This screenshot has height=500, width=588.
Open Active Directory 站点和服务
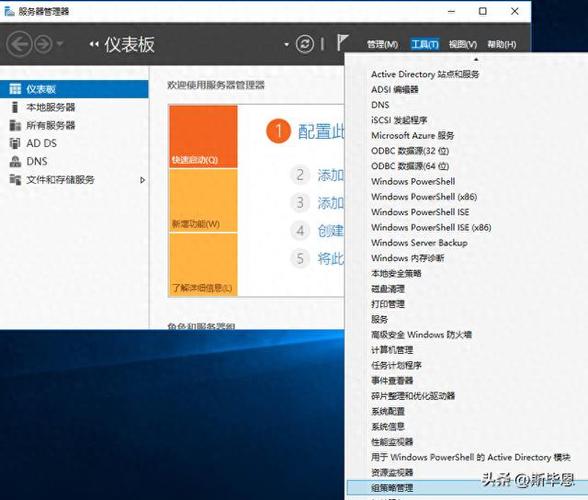pos(425,74)
